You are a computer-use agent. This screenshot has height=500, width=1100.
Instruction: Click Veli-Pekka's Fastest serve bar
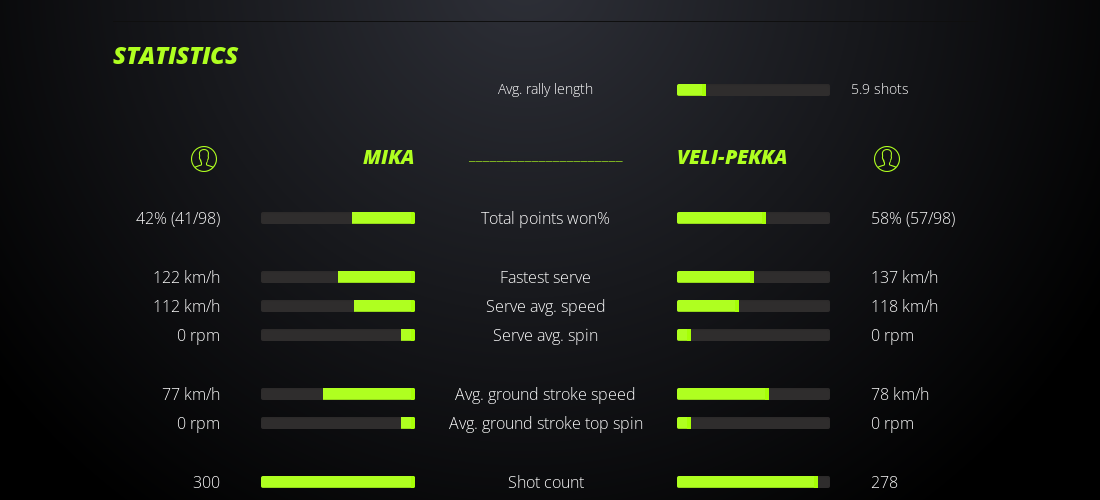pos(753,277)
